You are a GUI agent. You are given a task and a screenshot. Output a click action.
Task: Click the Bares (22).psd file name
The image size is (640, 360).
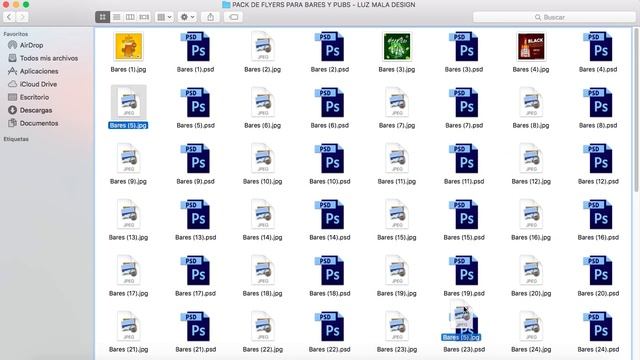click(330, 349)
